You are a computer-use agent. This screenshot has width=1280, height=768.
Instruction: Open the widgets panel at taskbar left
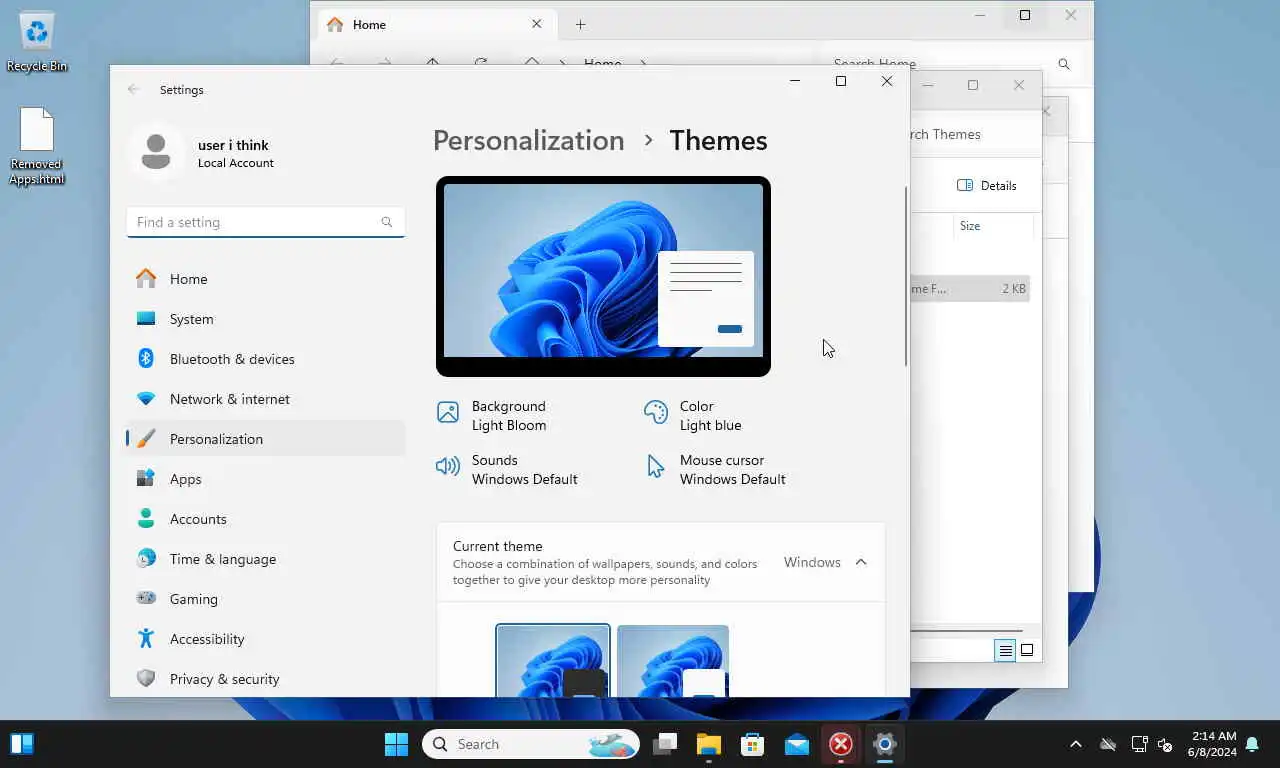(x=22, y=744)
